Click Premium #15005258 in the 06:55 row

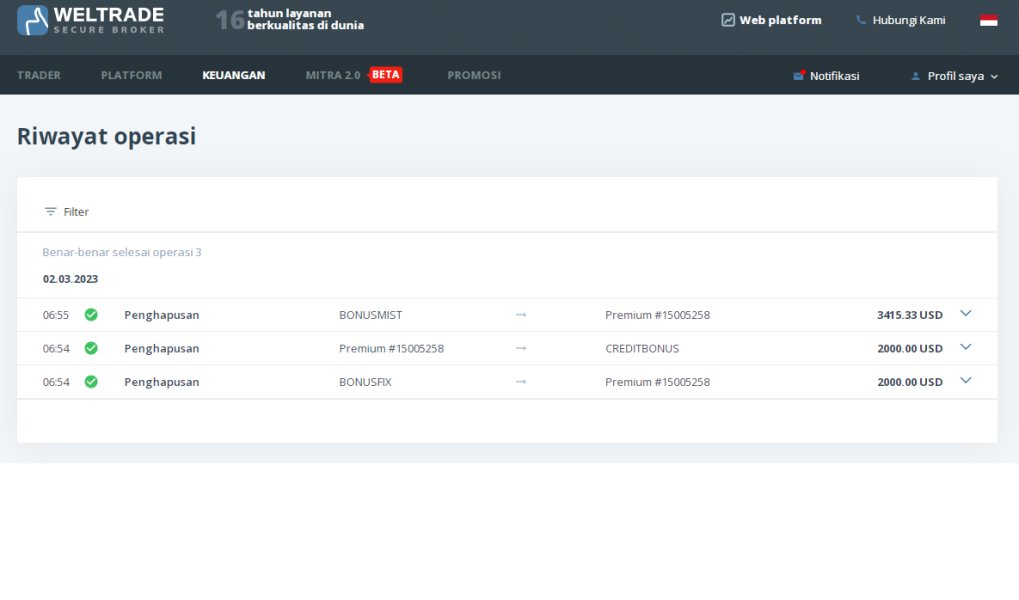coord(658,315)
